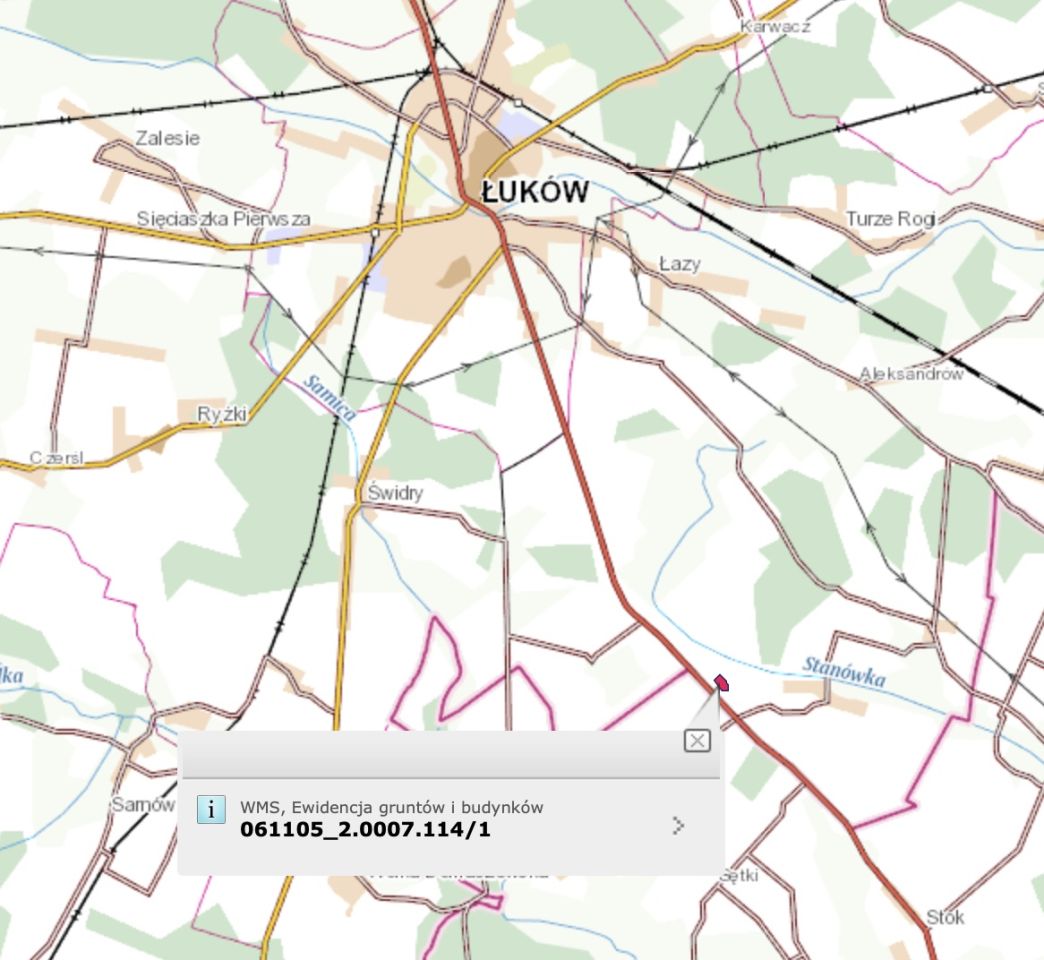Click the Świdry village label
This screenshot has width=1044, height=960.
coord(395,492)
